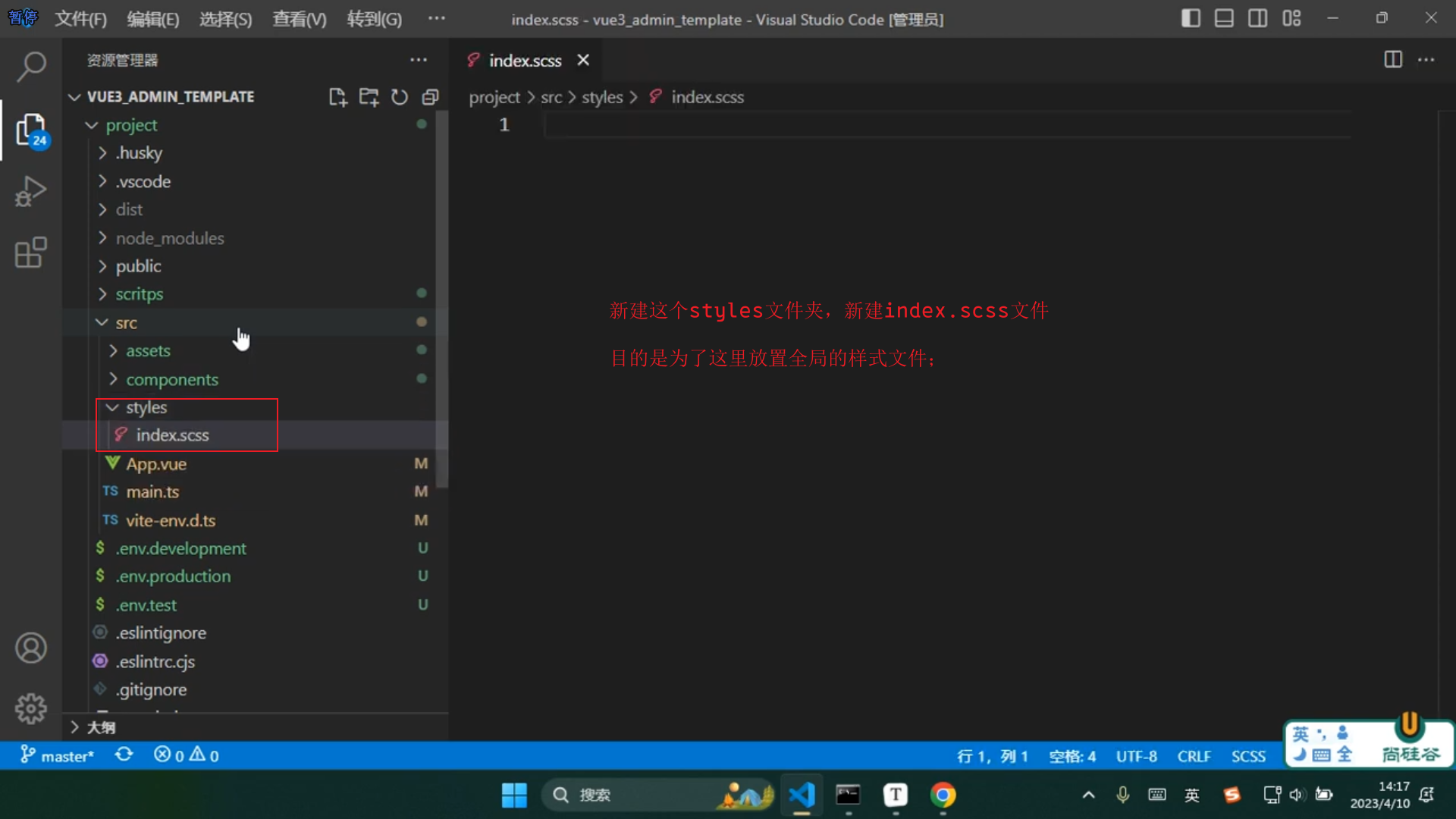Open explorer panel more actions menu
This screenshot has width=1456, height=819.
pyautogui.click(x=419, y=60)
